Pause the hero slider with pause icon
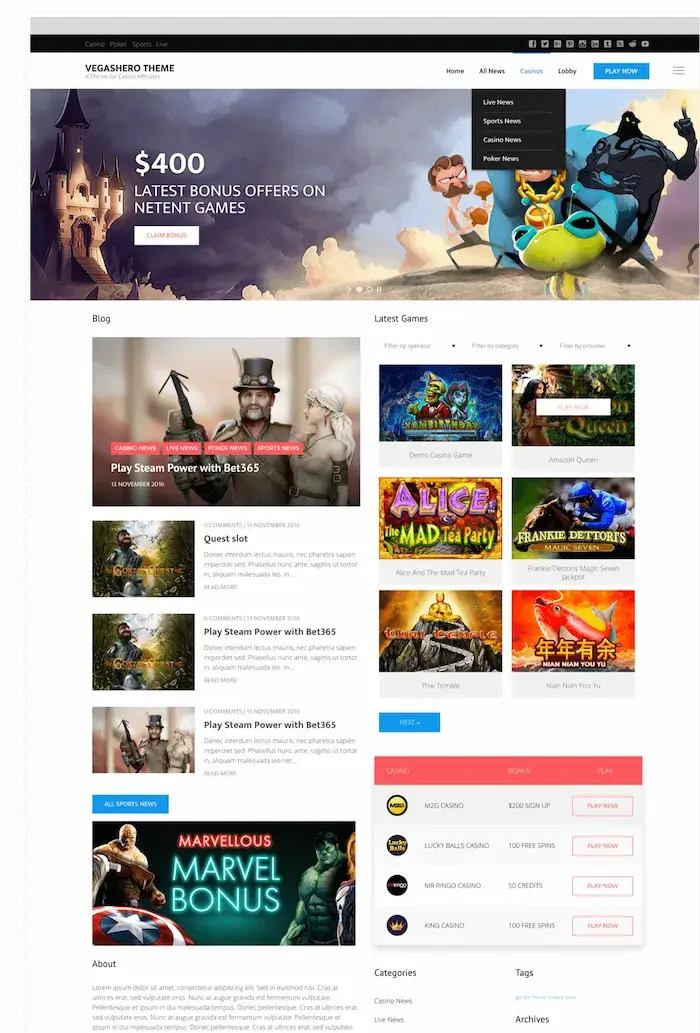700x1033 pixels. [379, 289]
